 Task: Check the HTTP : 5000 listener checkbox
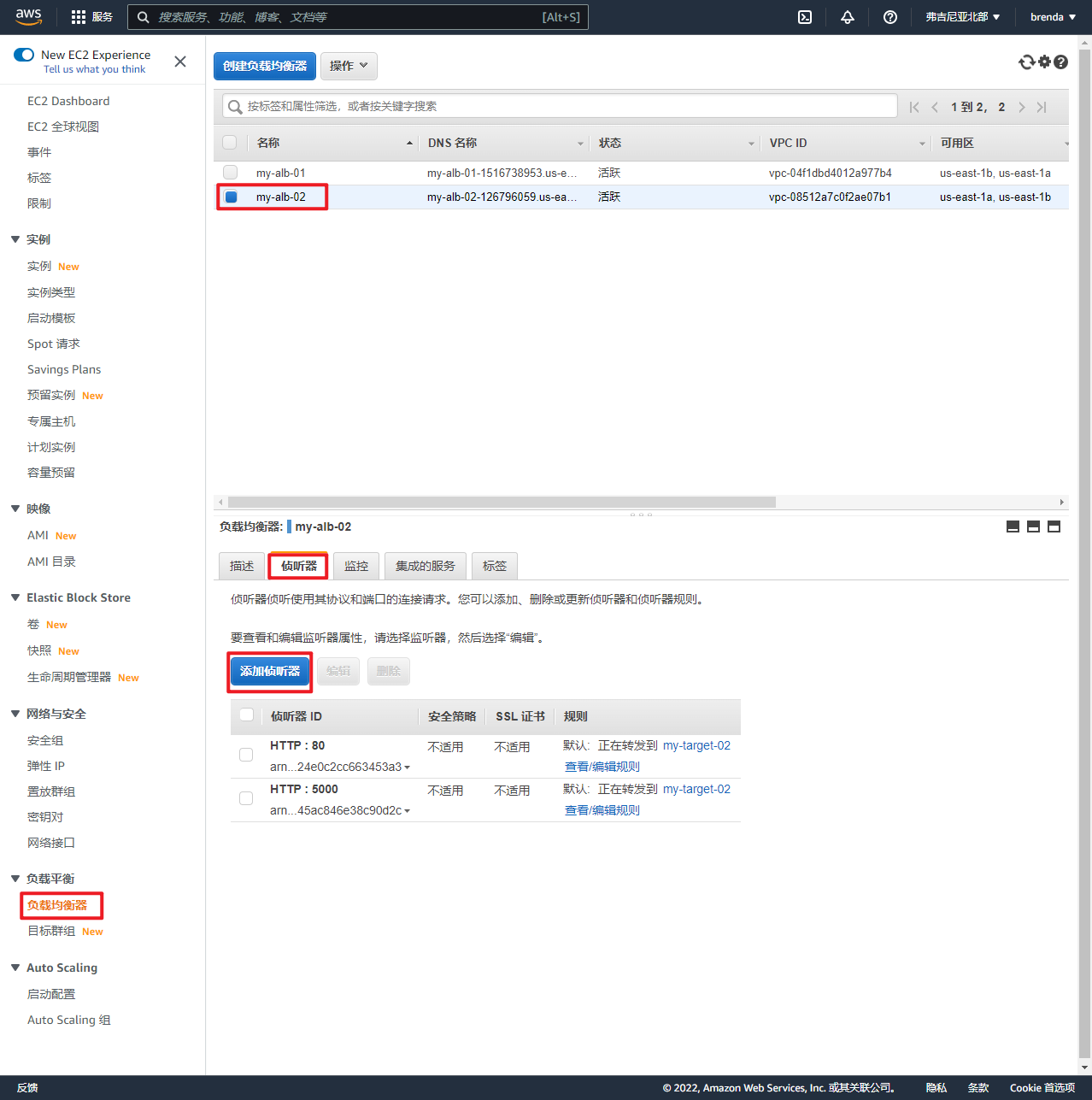click(x=246, y=798)
